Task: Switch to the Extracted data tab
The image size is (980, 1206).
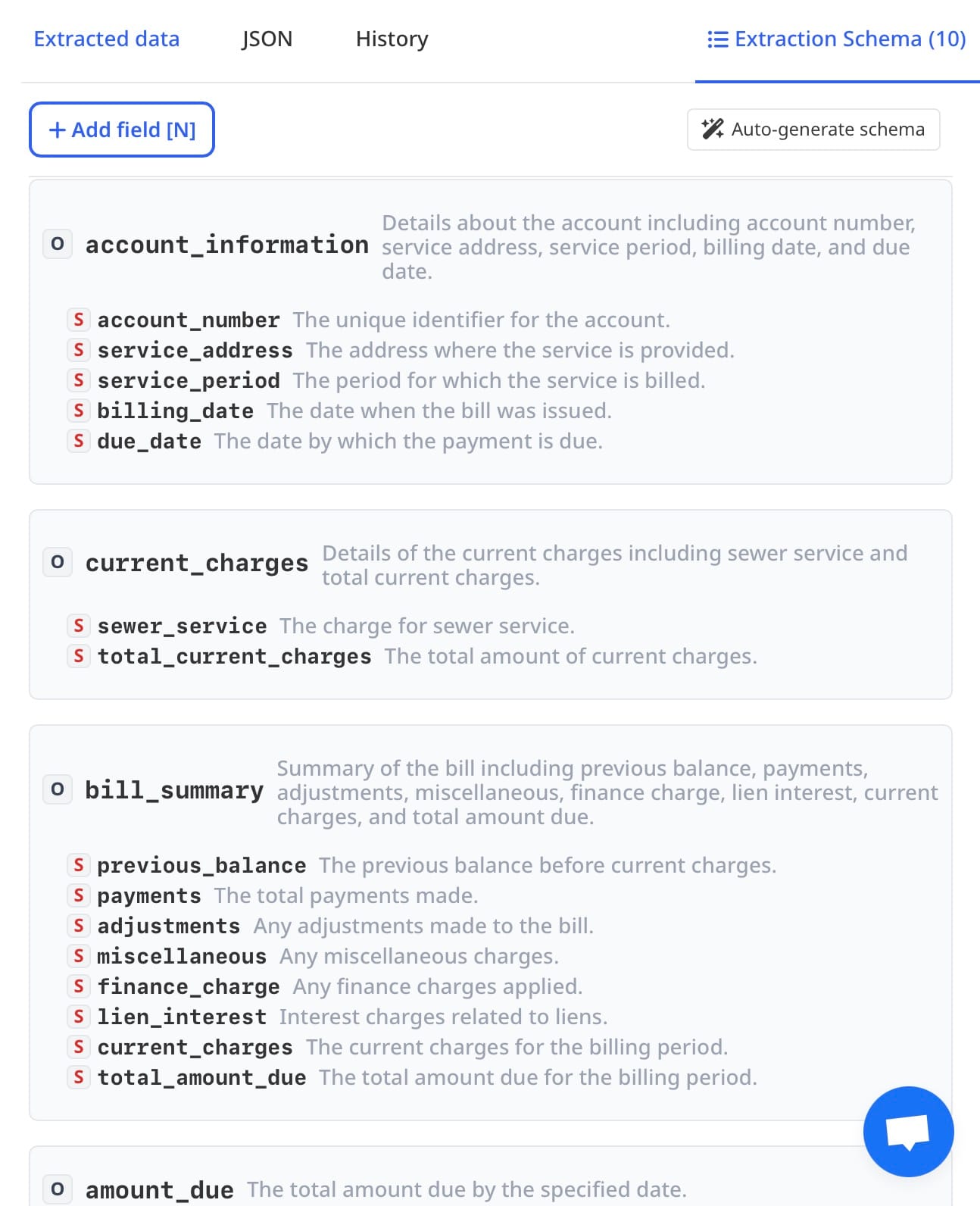Action: (107, 39)
